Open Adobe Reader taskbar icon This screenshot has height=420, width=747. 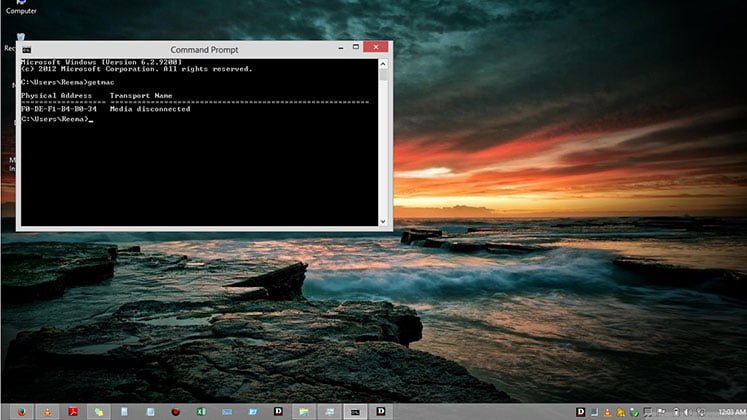click(x=72, y=411)
